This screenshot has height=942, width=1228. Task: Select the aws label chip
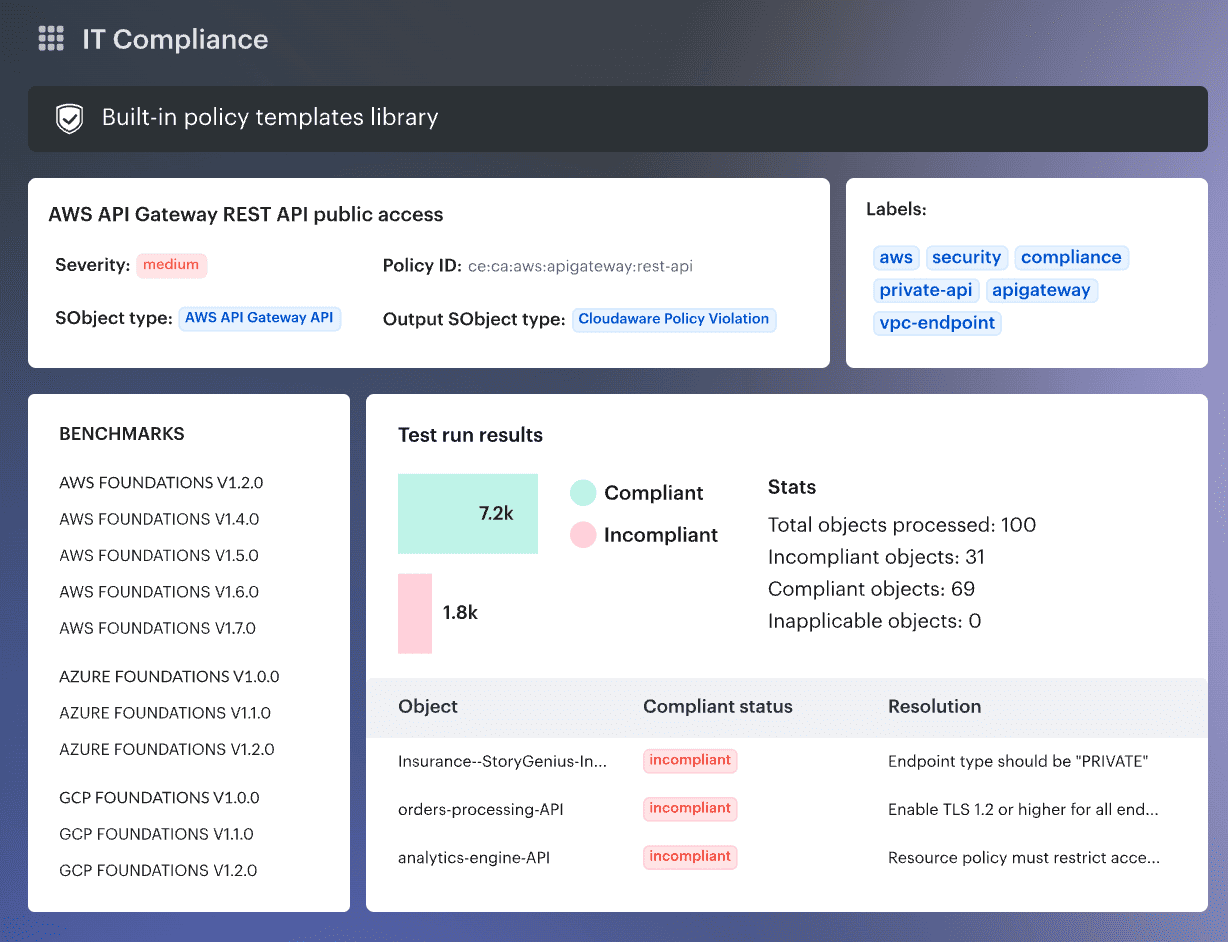(x=896, y=257)
